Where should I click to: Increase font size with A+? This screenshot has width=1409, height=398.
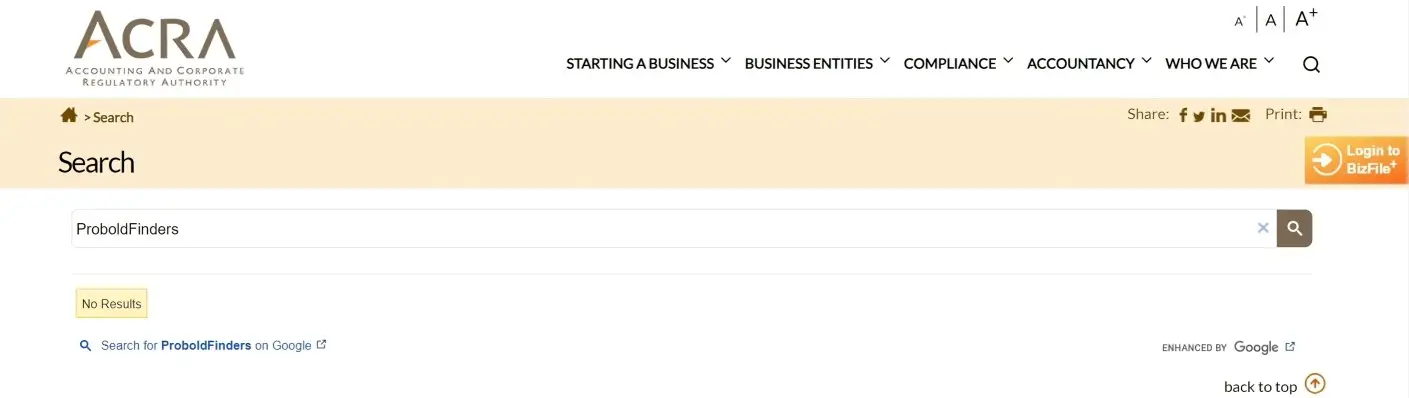1306,18
